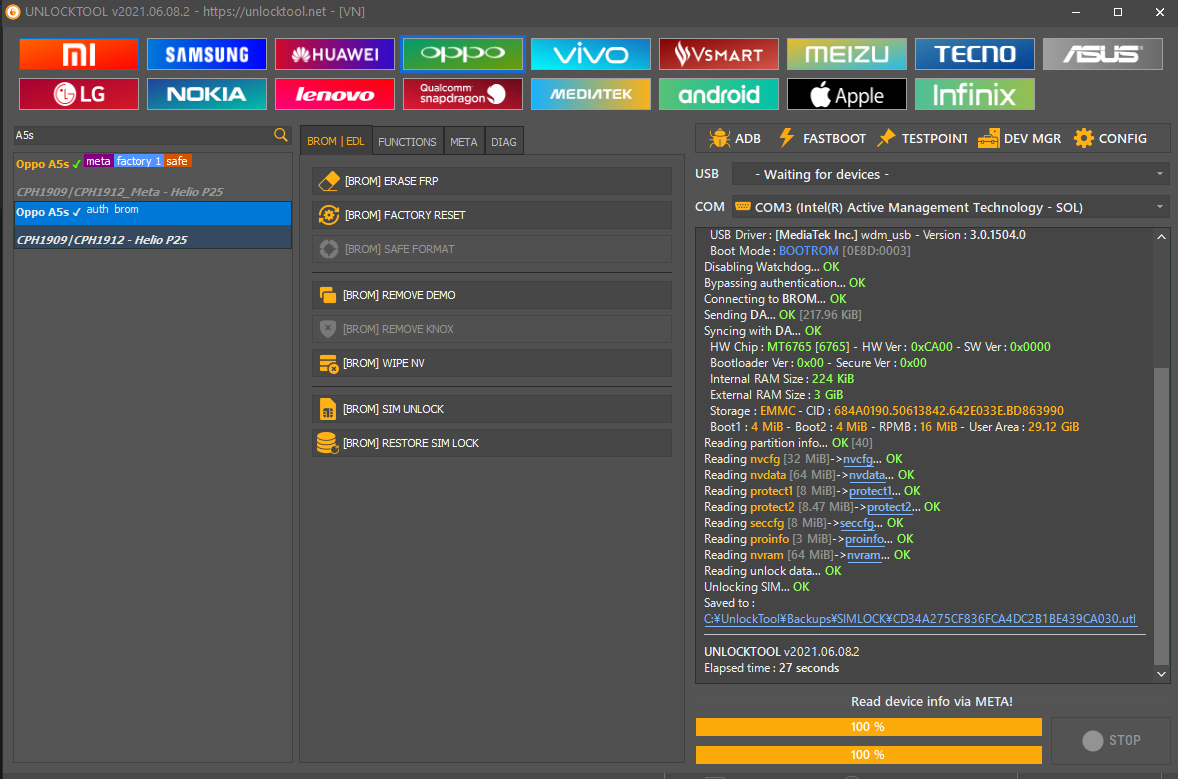1178x779 pixels.
Task: Open the proinfo backup link
Action: tap(864, 539)
